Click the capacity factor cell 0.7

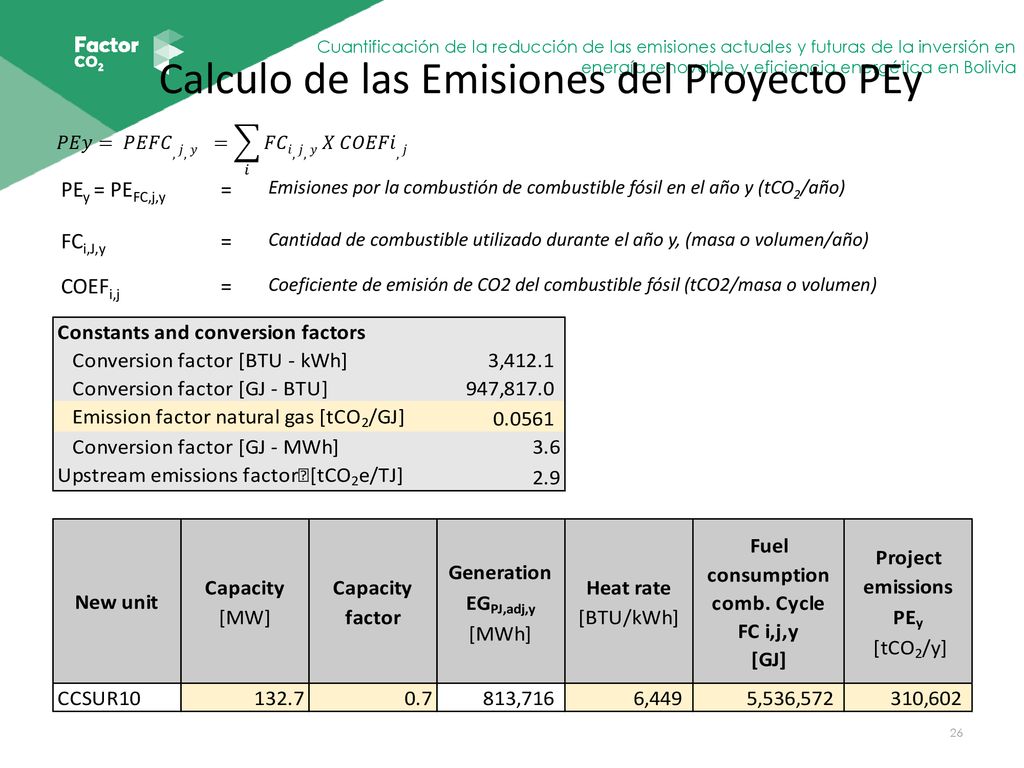pyautogui.click(x=372, y=698)
